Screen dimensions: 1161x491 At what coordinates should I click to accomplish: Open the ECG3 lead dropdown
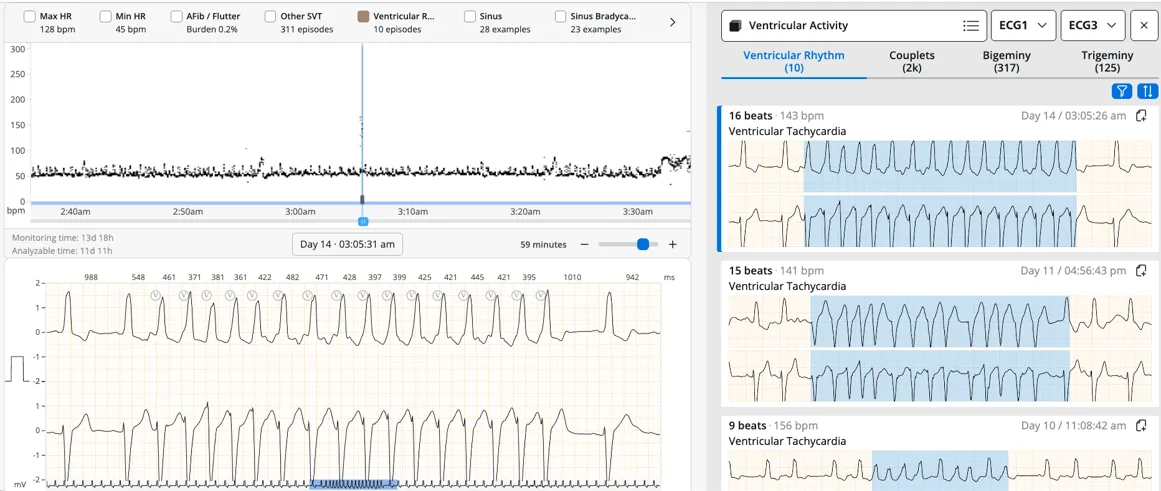pyautogui.click(x=1093, y=25)
